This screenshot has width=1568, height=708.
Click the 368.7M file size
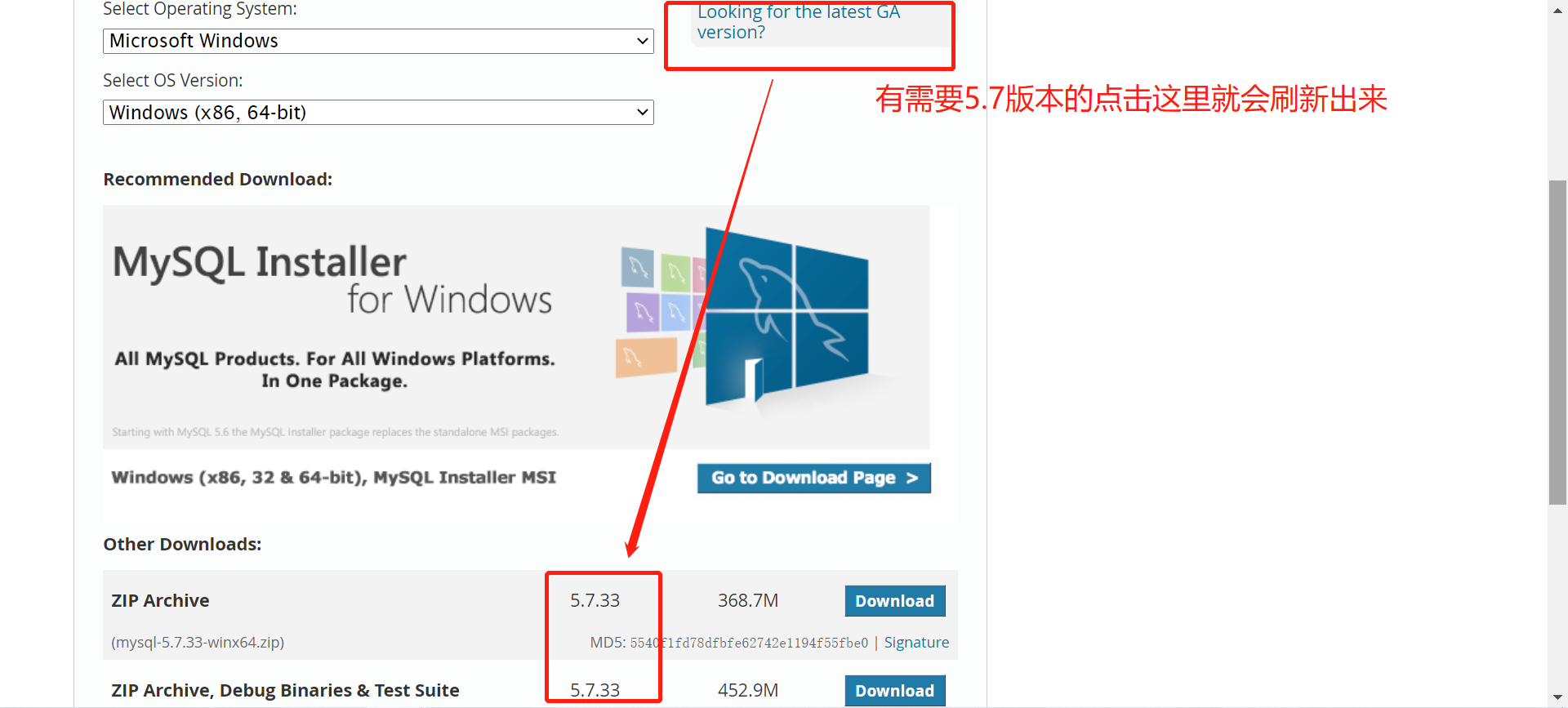tap(748, 601)
